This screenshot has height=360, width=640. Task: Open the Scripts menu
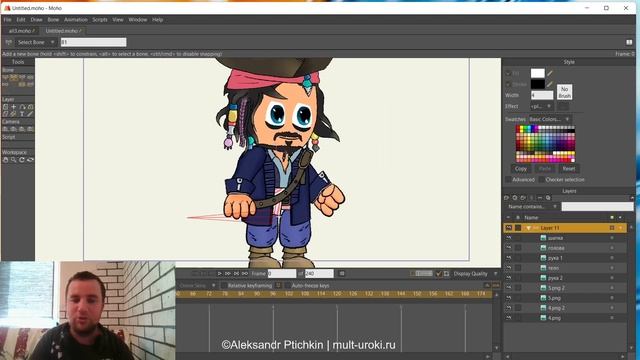pos(100,20)
